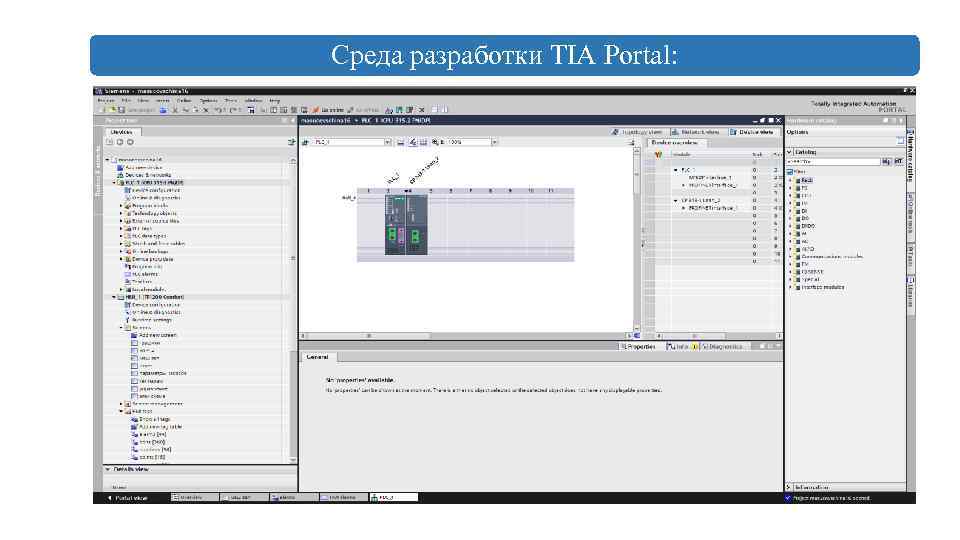Screen dimensions: 960x540
Task: Open the Project menu in the menu bar
Action: pos(106,100)
